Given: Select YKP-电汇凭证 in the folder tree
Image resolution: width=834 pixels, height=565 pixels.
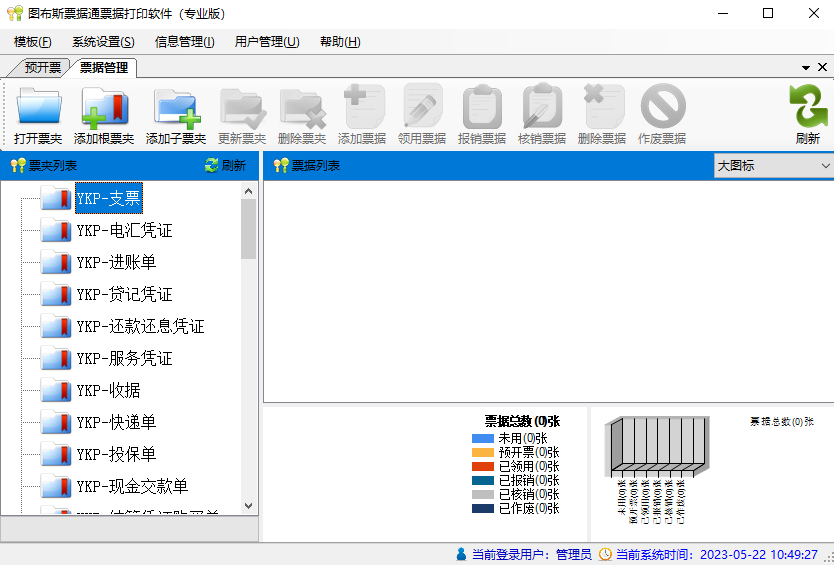Looking at the screenshot, I should (x=124, y=230).
